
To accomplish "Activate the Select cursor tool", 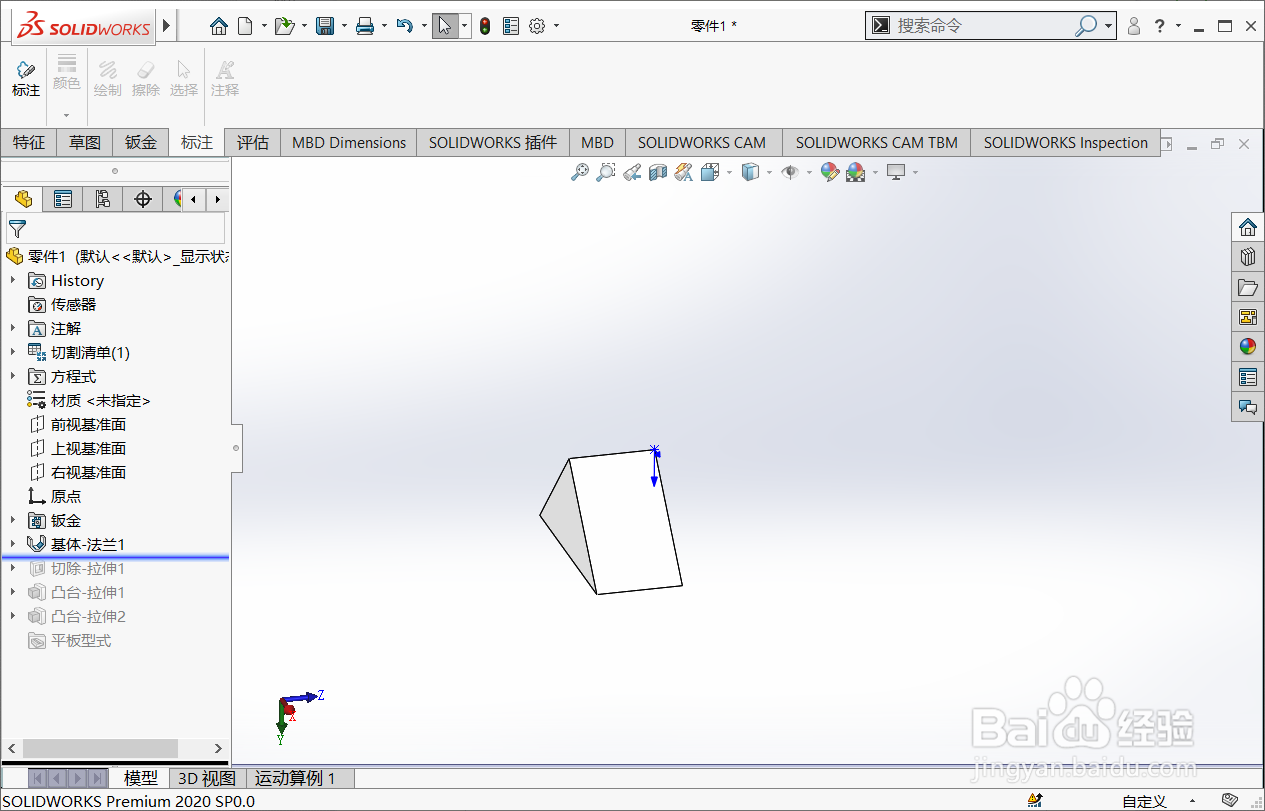I will pyautogui.click(x=446, y=26).
